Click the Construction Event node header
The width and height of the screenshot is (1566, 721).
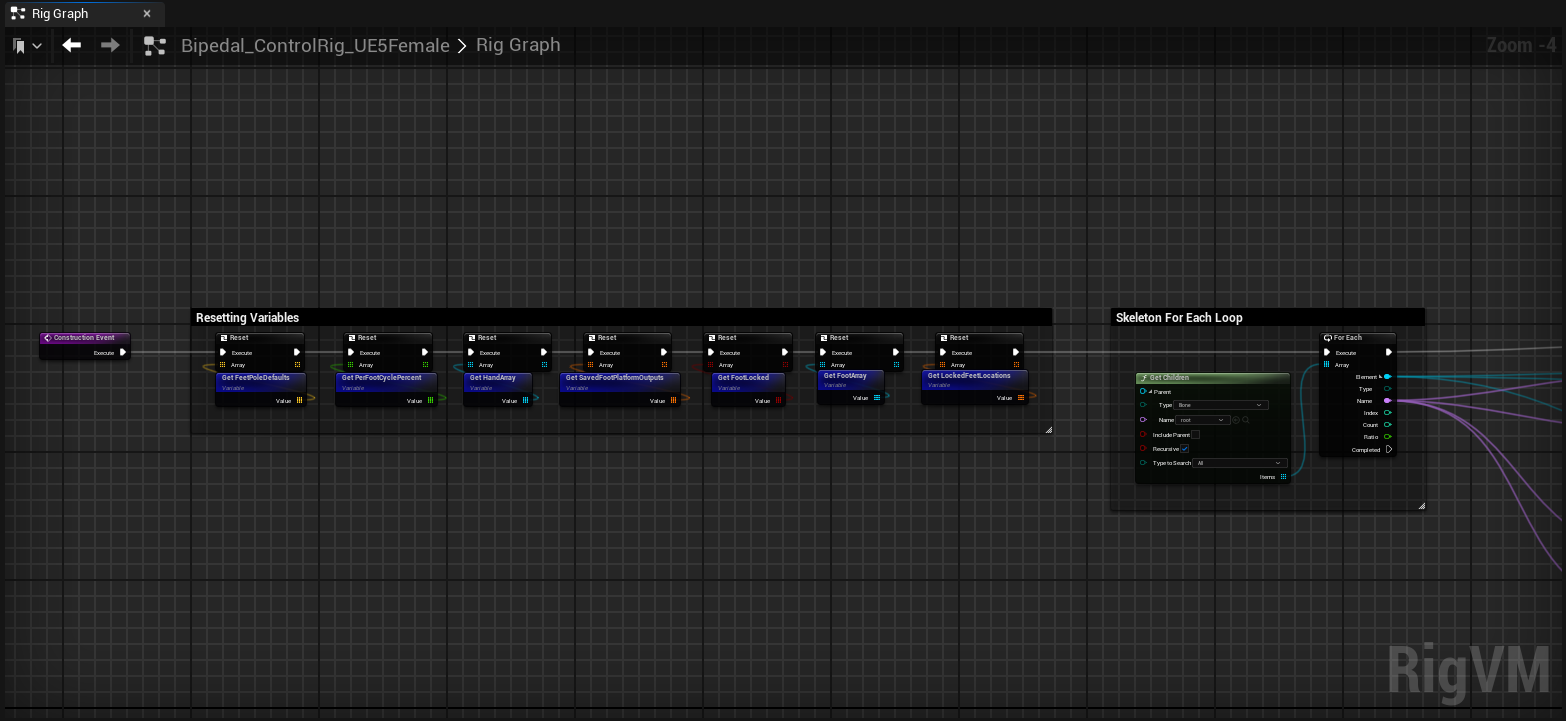coord(85,338)
